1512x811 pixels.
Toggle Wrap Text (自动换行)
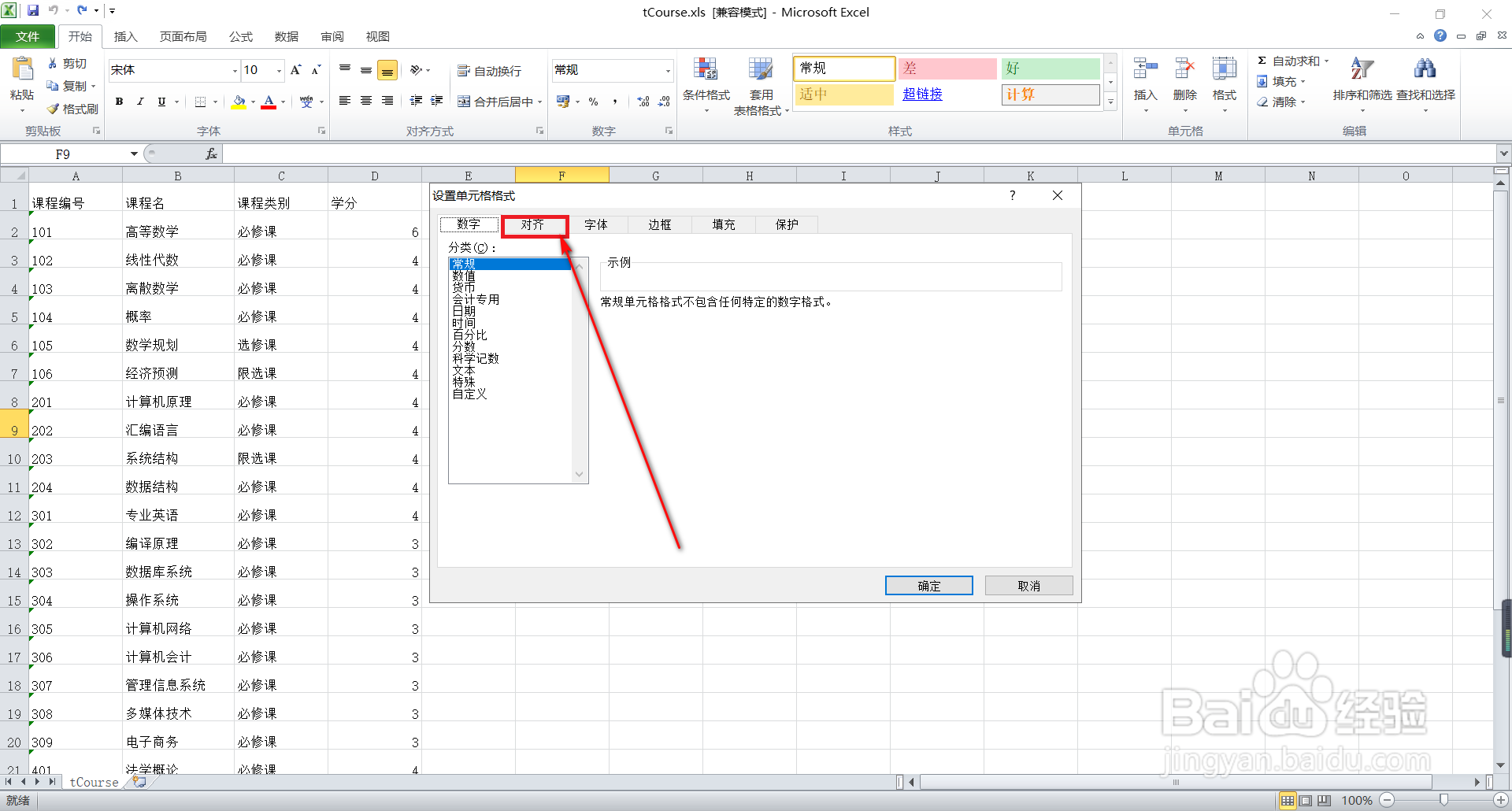[489, 71]
